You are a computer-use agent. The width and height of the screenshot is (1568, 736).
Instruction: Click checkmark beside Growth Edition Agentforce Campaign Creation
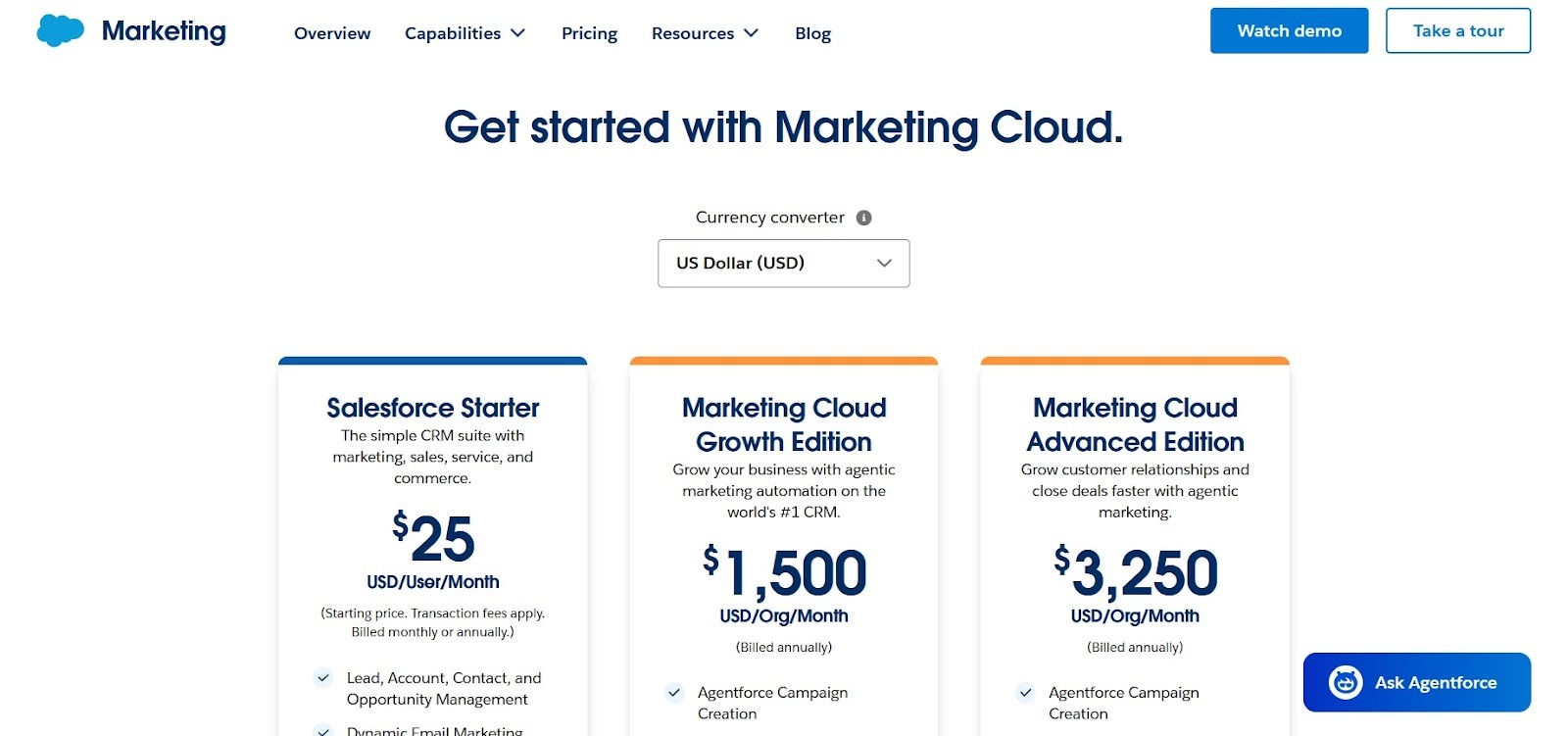[673, 692]
